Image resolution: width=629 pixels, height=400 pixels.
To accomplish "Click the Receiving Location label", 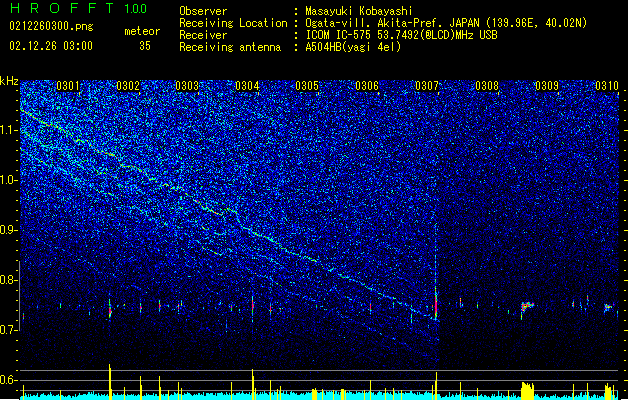I will 233,23.
